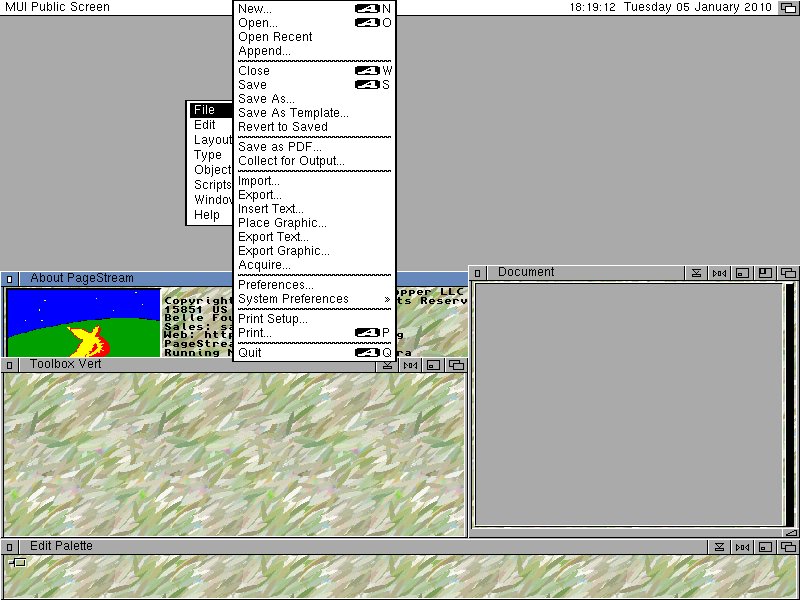Screen dimensions: 800x600
Task: Choose Save as PDF... from the File menu
Action: 280,147
